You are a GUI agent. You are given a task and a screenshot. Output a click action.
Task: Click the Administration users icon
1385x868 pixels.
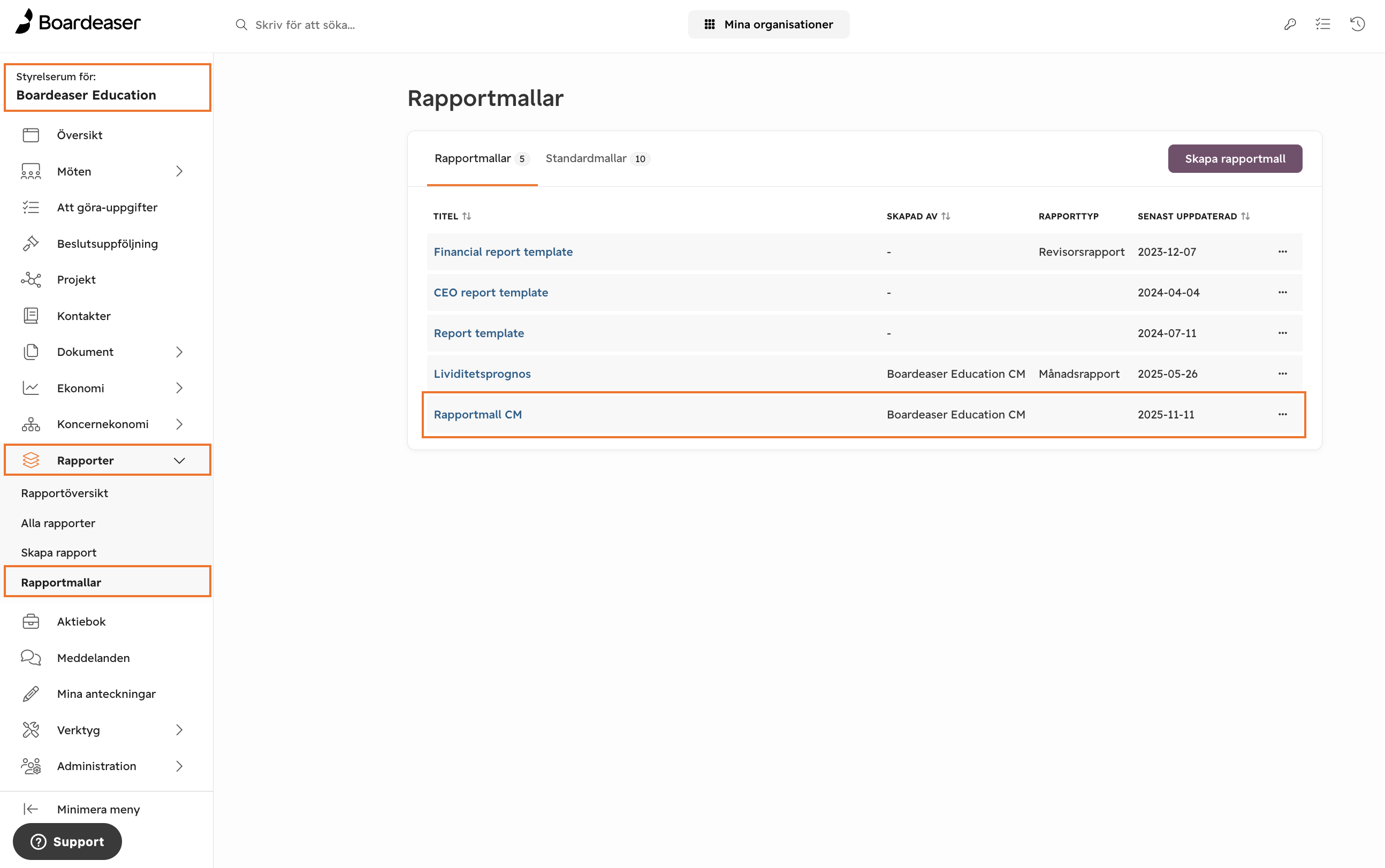(x=31, y=766)
